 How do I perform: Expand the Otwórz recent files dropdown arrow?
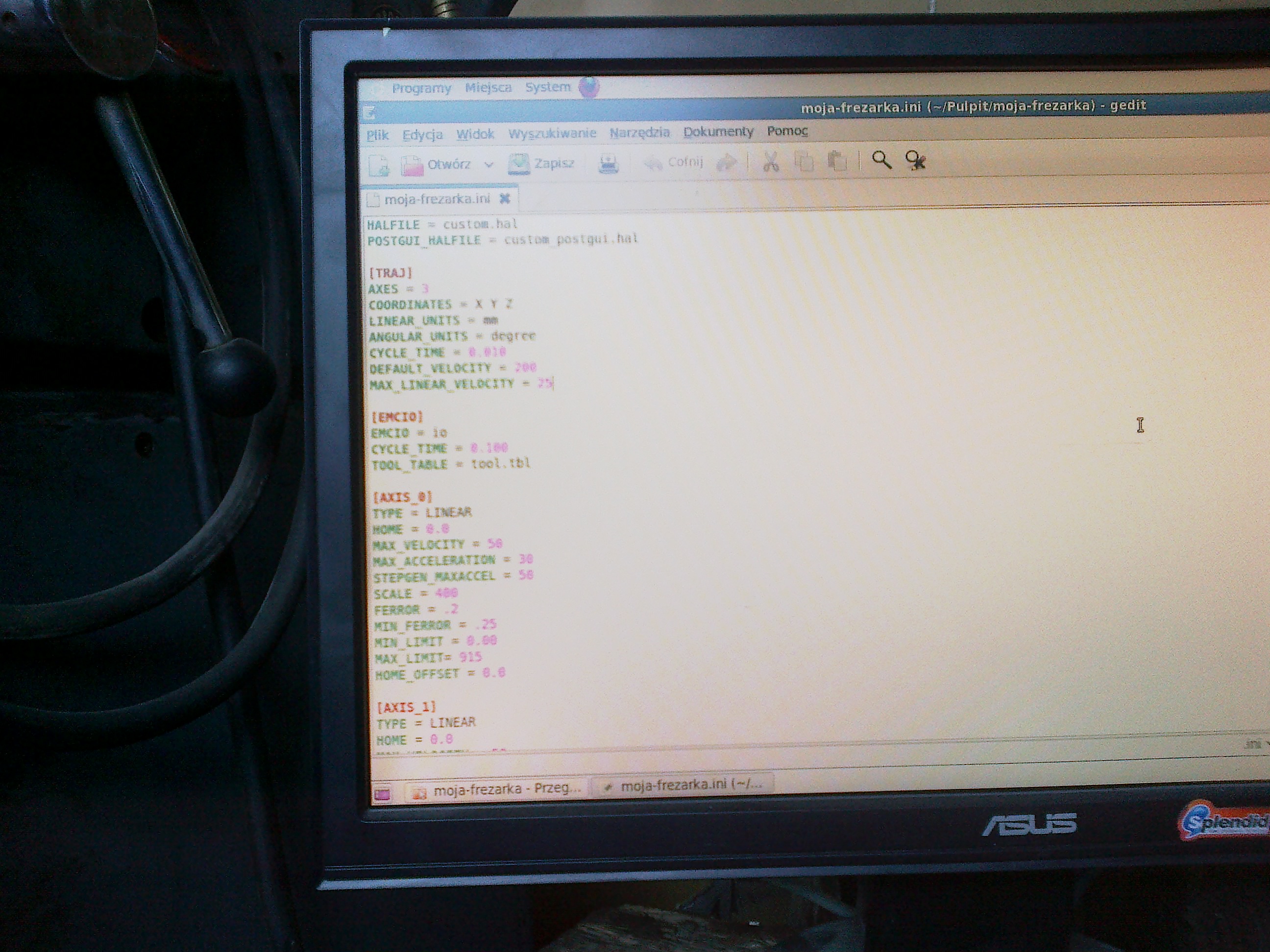point(488,165)
